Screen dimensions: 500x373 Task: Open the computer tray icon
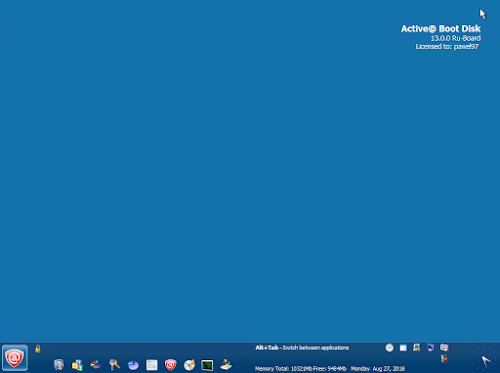point(417,348)
